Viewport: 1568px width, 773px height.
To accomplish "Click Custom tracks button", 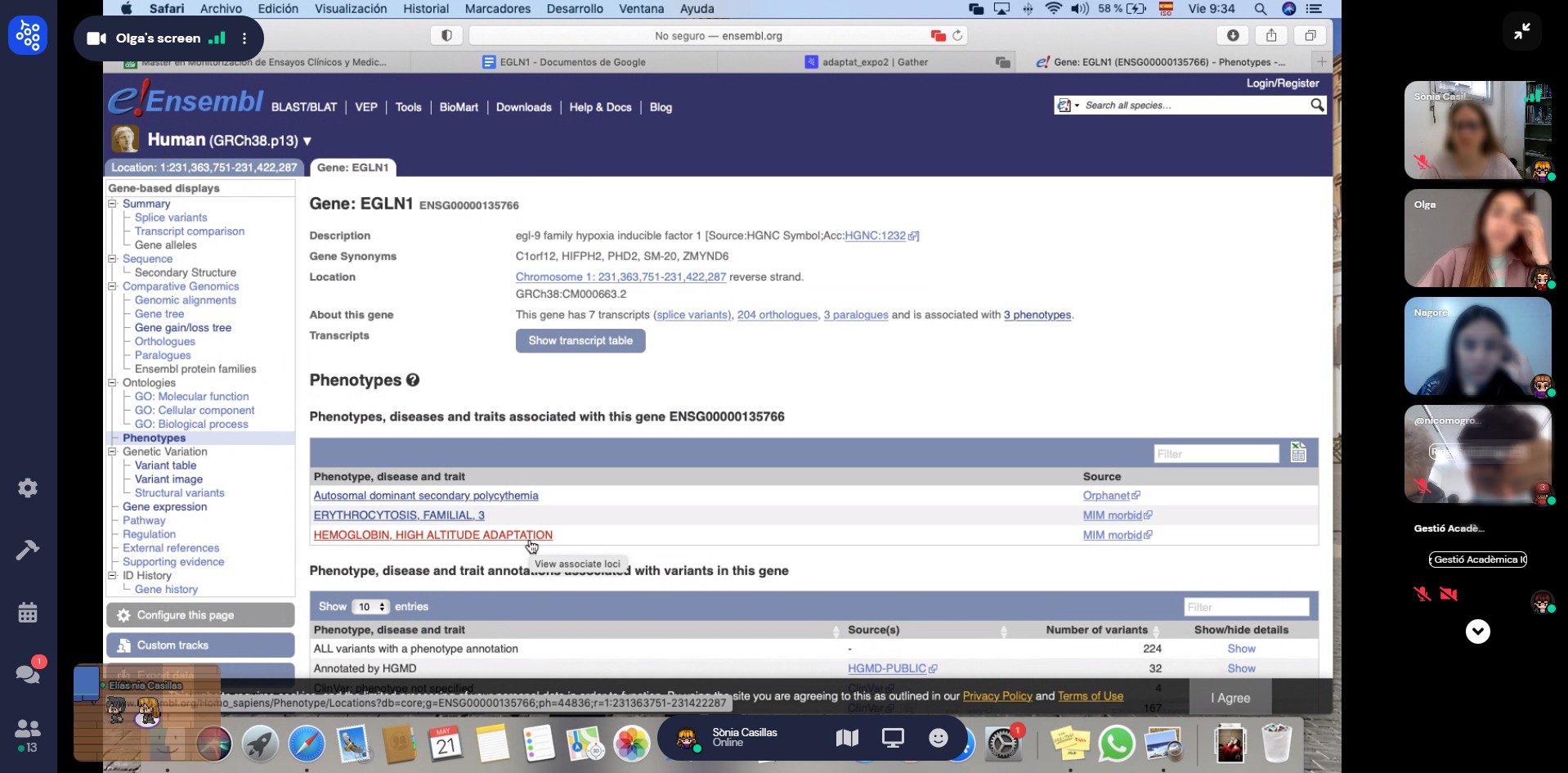I will click(200, 645).
